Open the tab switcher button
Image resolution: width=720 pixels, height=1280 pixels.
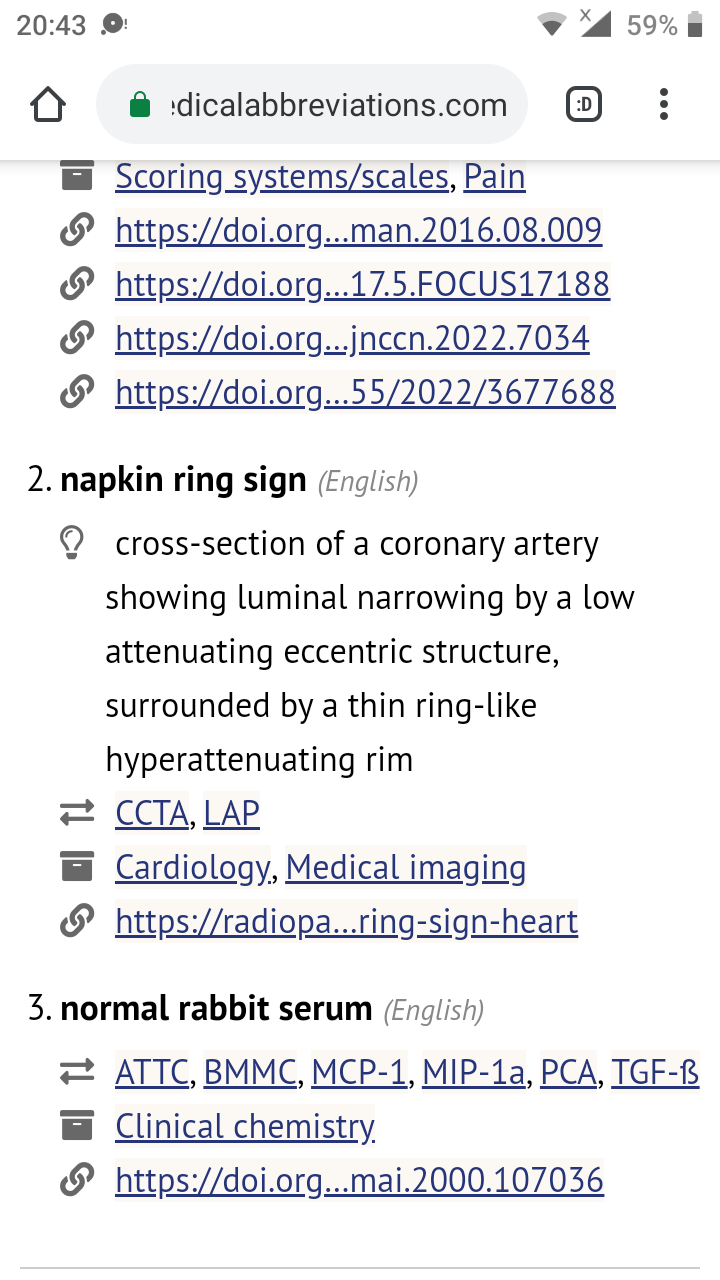pos(584,104)
